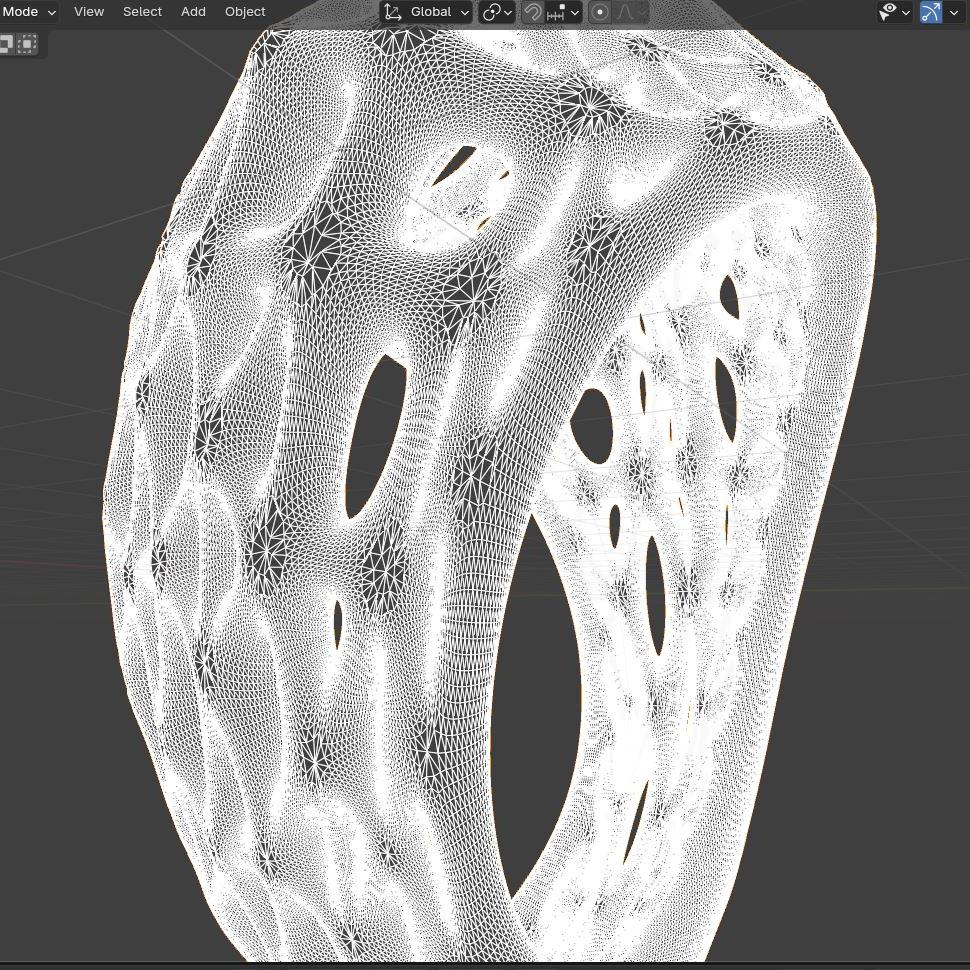970x970 pixels.
Task: Select the dashed-square select mode icon
Action: pos(27,43)
